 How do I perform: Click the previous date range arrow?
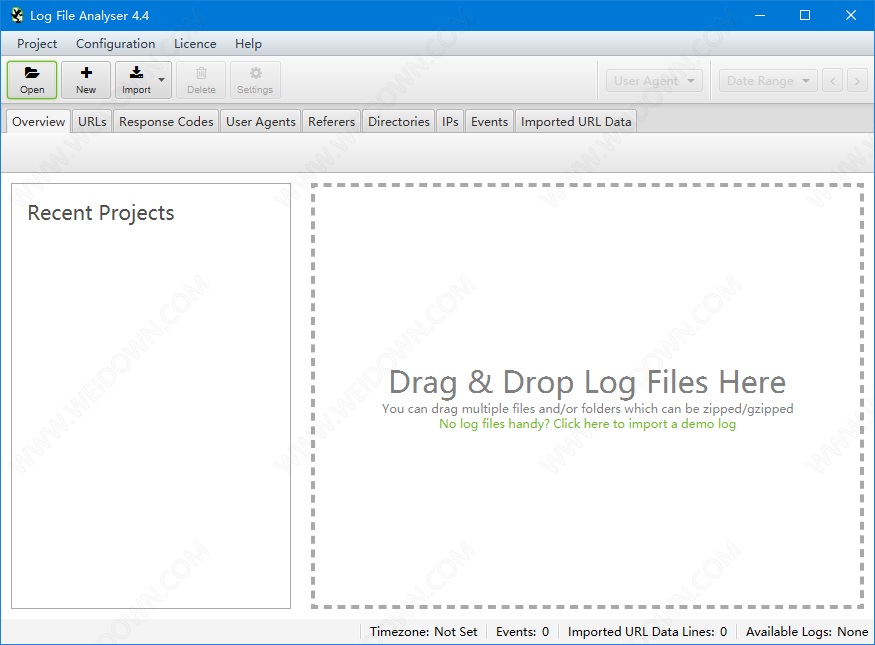click(832, 81)
